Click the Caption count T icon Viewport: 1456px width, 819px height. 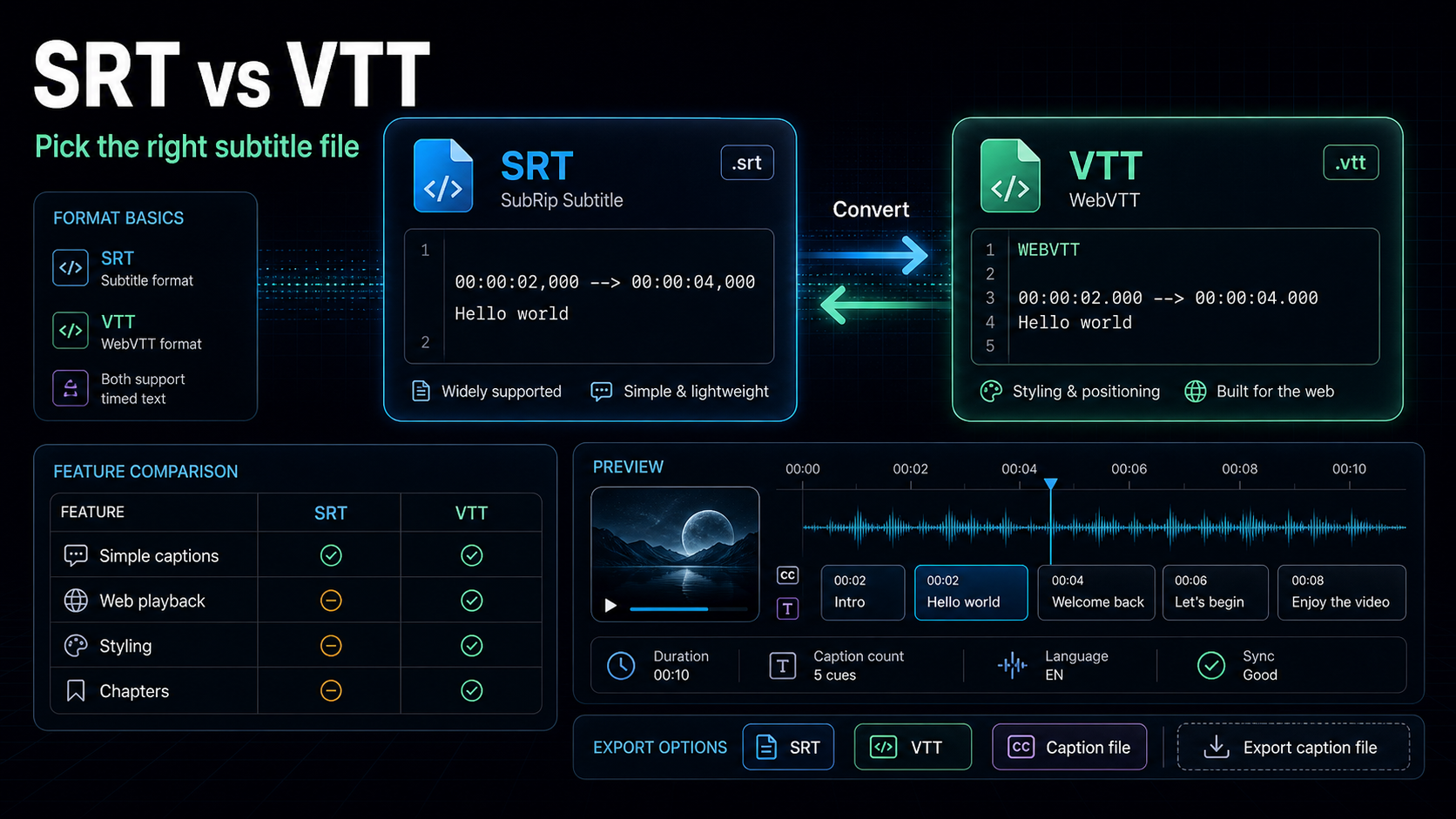(783, 666)
